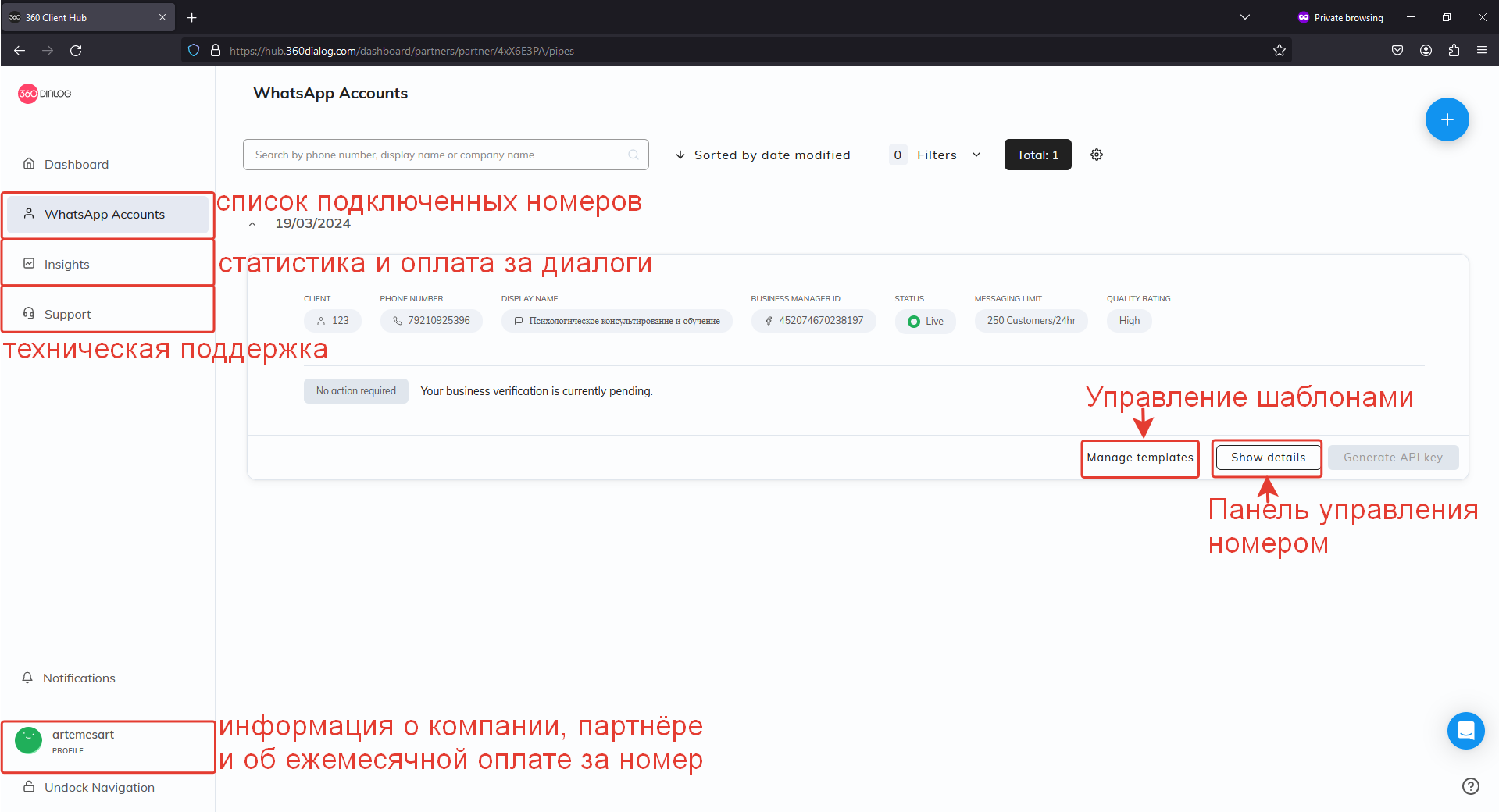Click the client 123 chip
Viewport: 1499px width, 812px height.
(333, 321)
